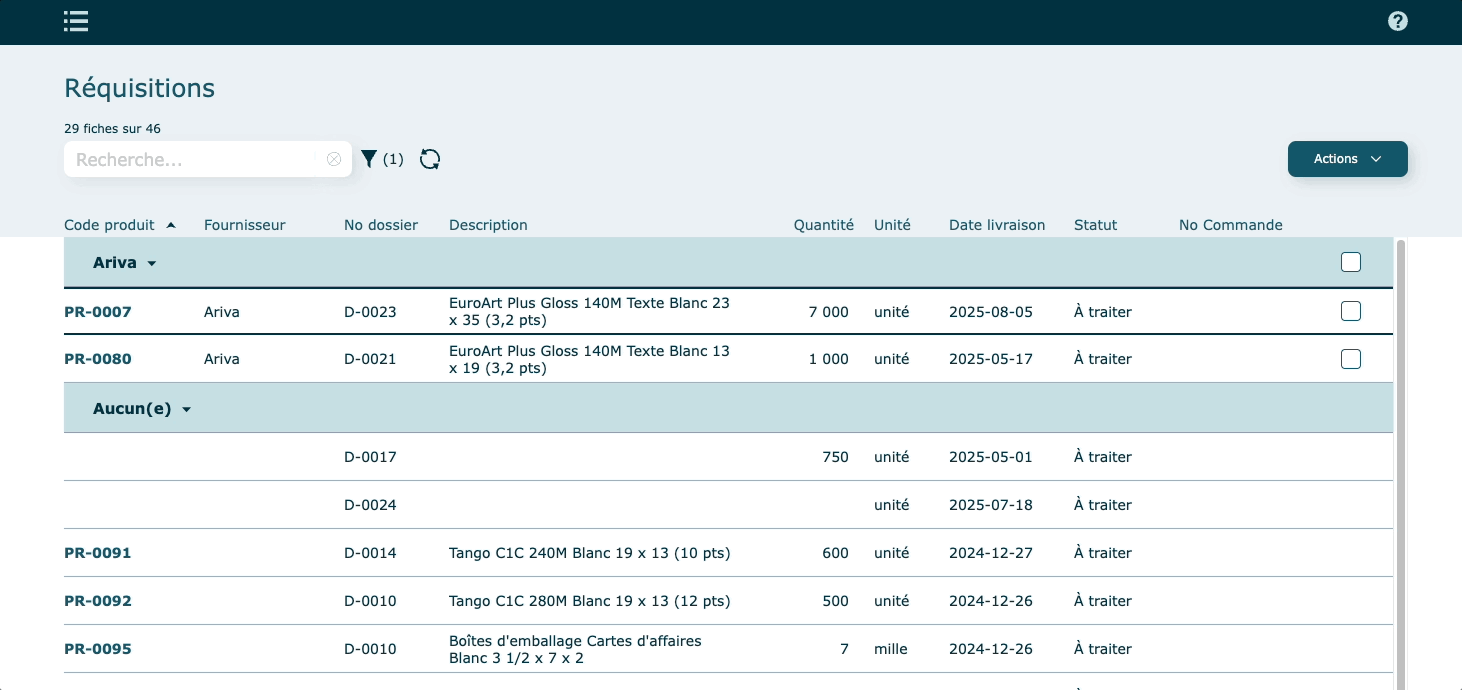The width and height of the screenshot is (1462, 690).
Task: Click the help question mark icon
Action: [1398, 21]
